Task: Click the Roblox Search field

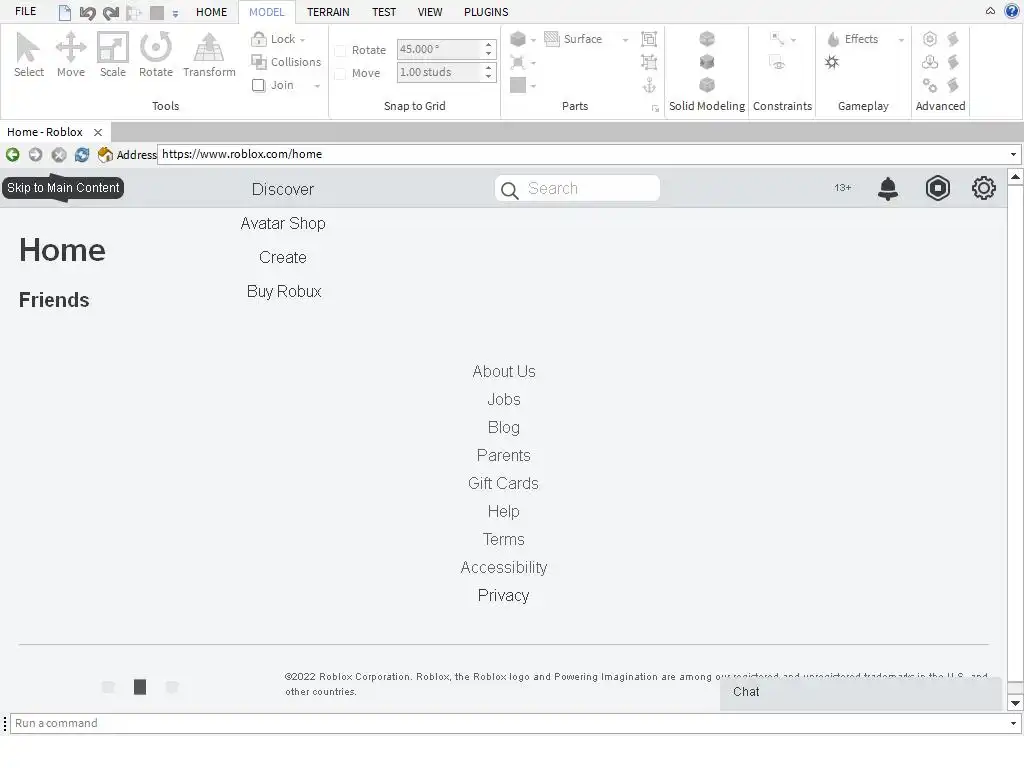Action: click(577, 189)
